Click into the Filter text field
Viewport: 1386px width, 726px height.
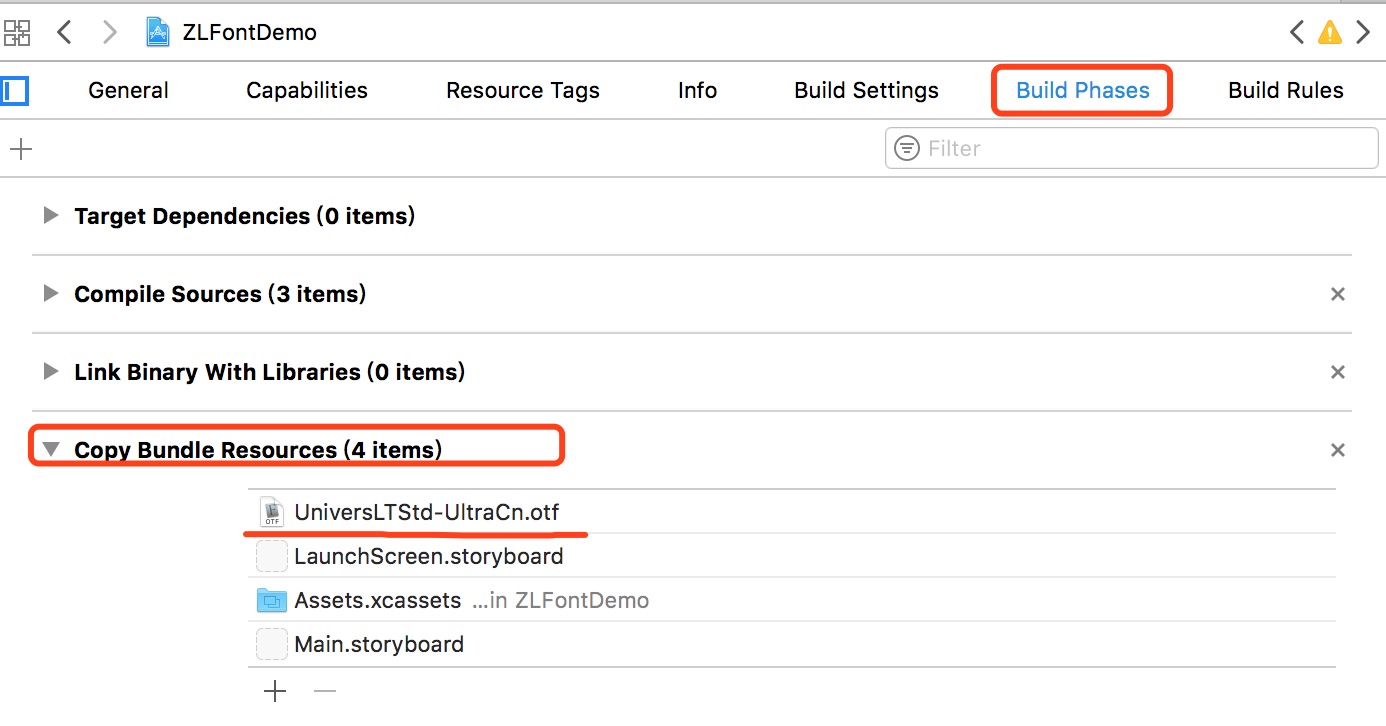[1140, 149]
